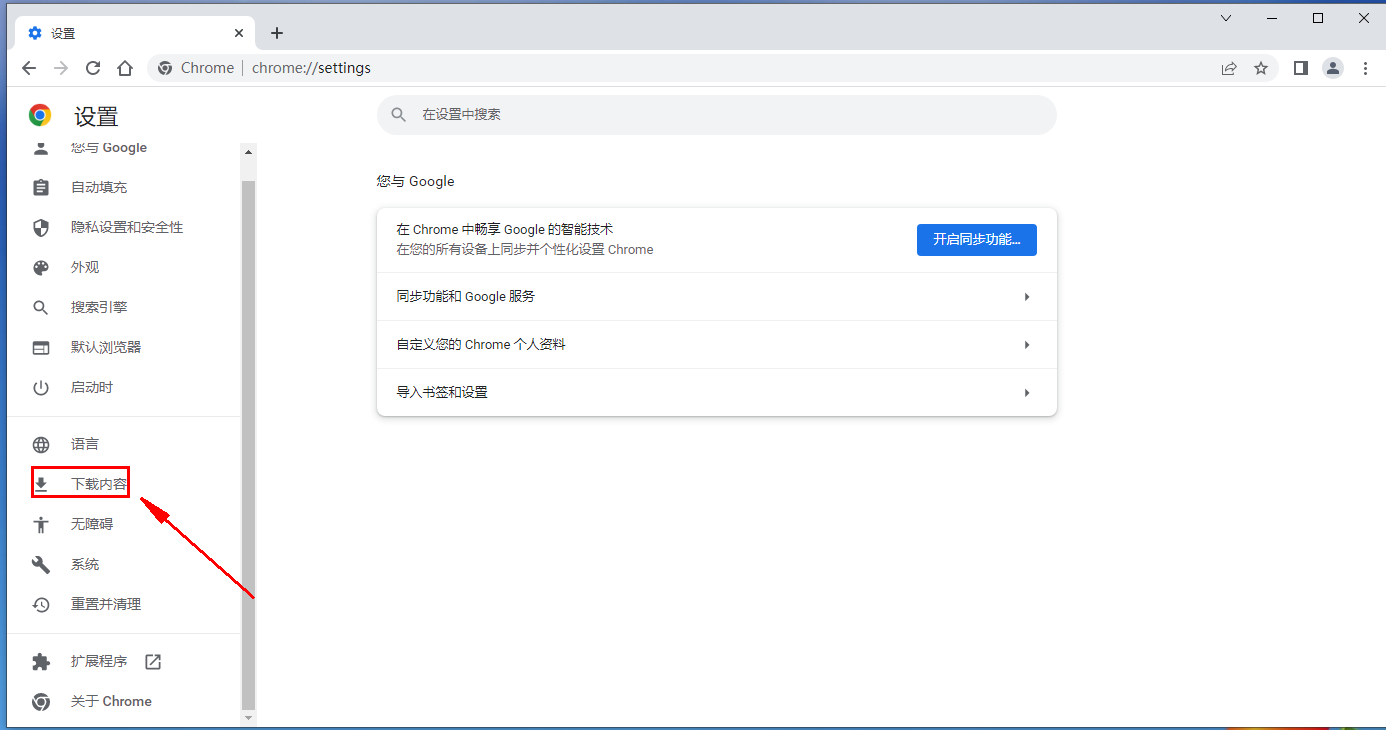
Task: Open the profile avatar menu
Action: point(1333,68)
